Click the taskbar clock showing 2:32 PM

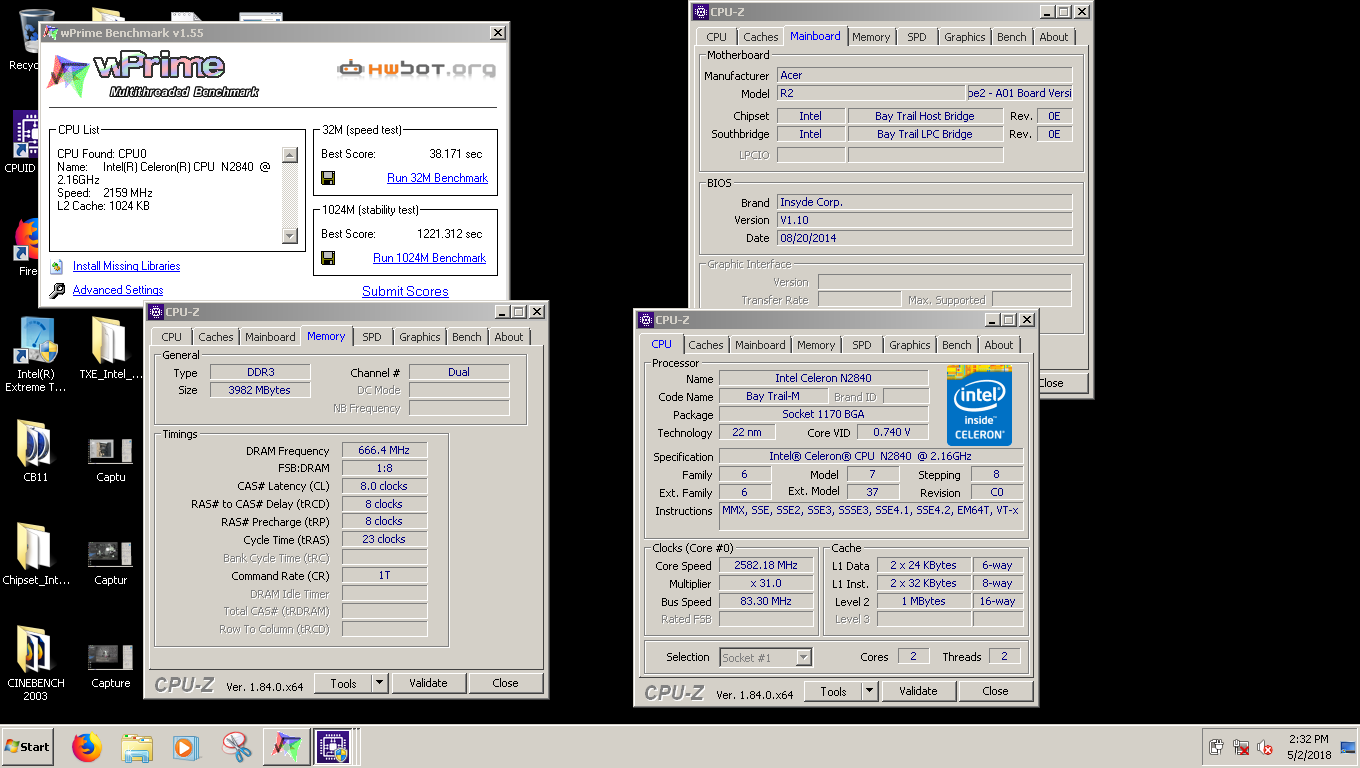pos(1309,747)
